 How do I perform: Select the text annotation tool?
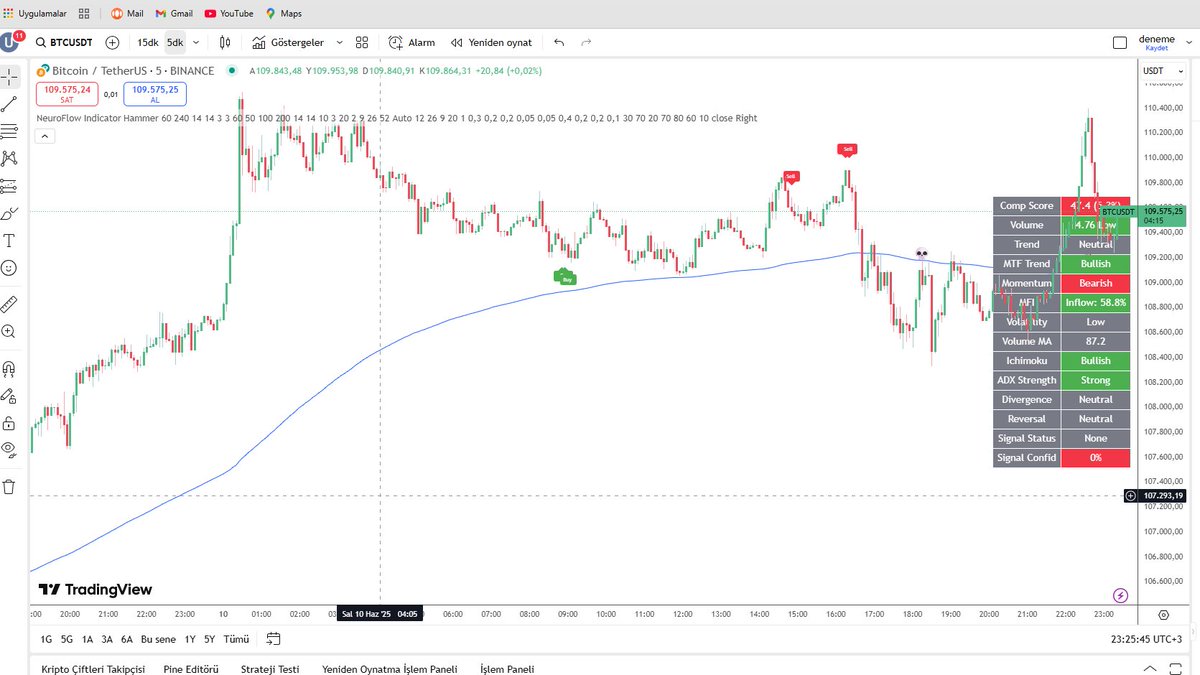(x=10, y=241)
